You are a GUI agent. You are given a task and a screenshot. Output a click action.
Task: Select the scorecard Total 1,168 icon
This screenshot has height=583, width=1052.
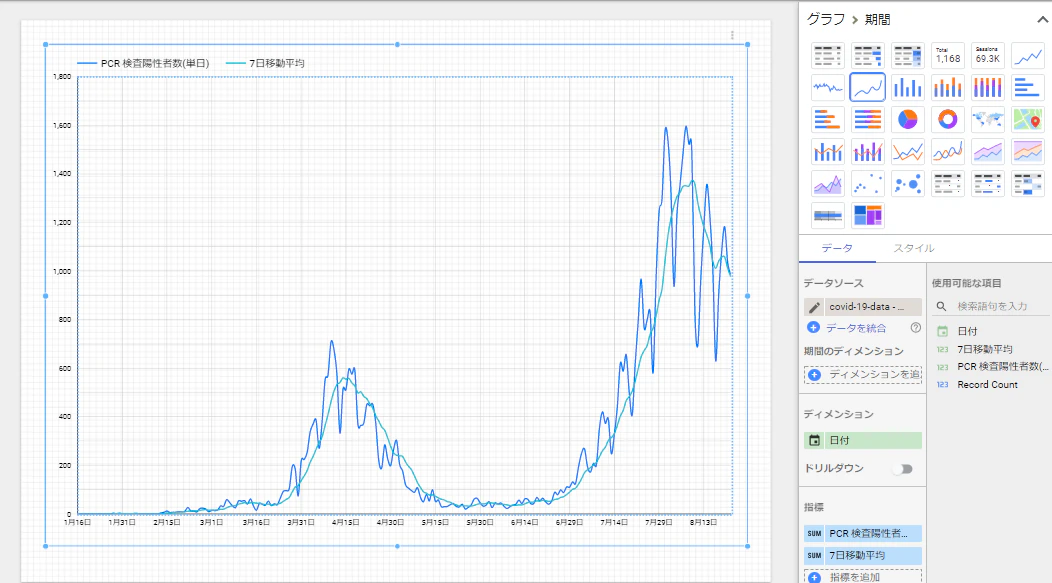pyautogui.click(x=947, y=56)
